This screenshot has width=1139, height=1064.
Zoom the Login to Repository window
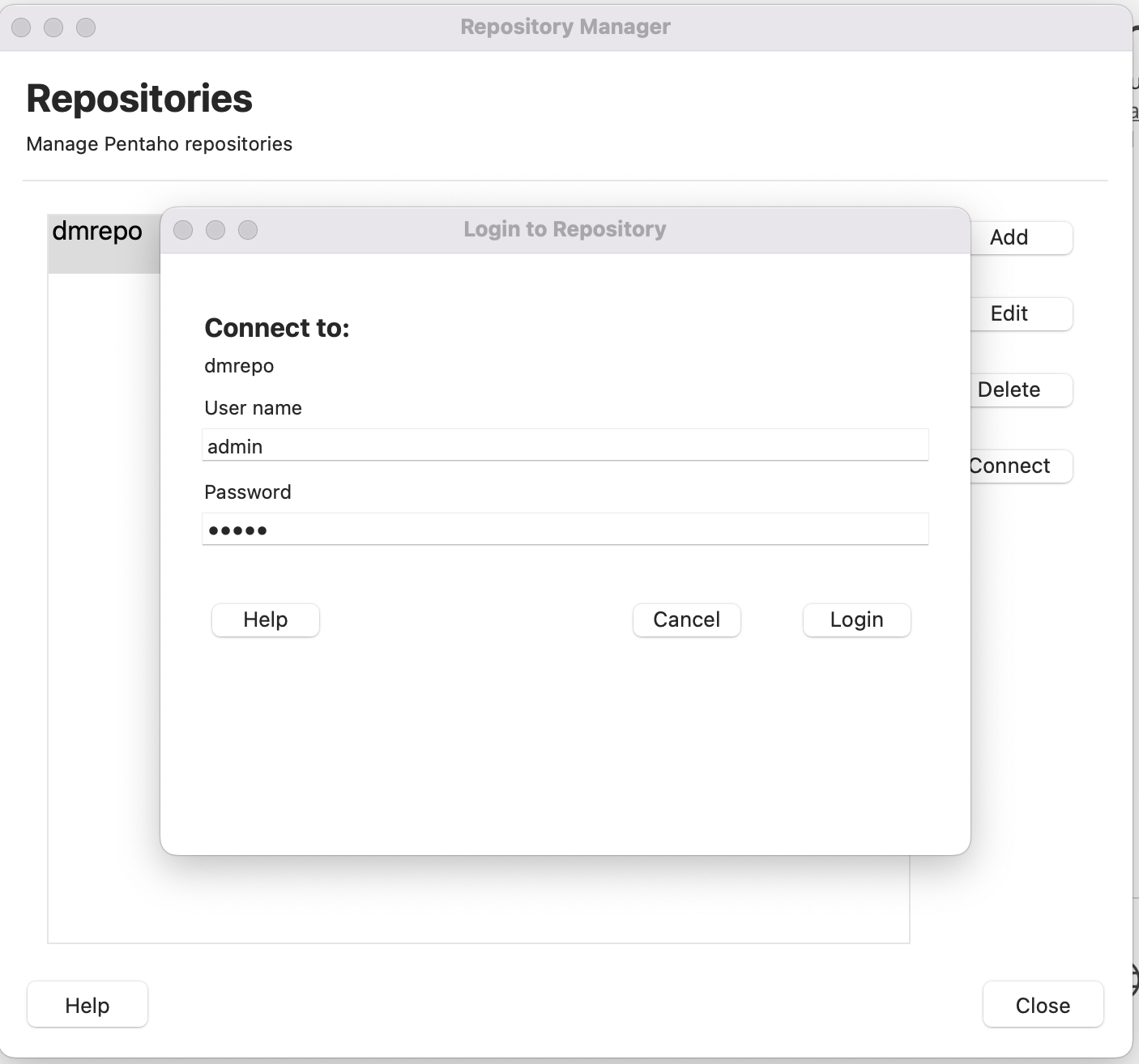pyautogui.click(x=248, y=231)
